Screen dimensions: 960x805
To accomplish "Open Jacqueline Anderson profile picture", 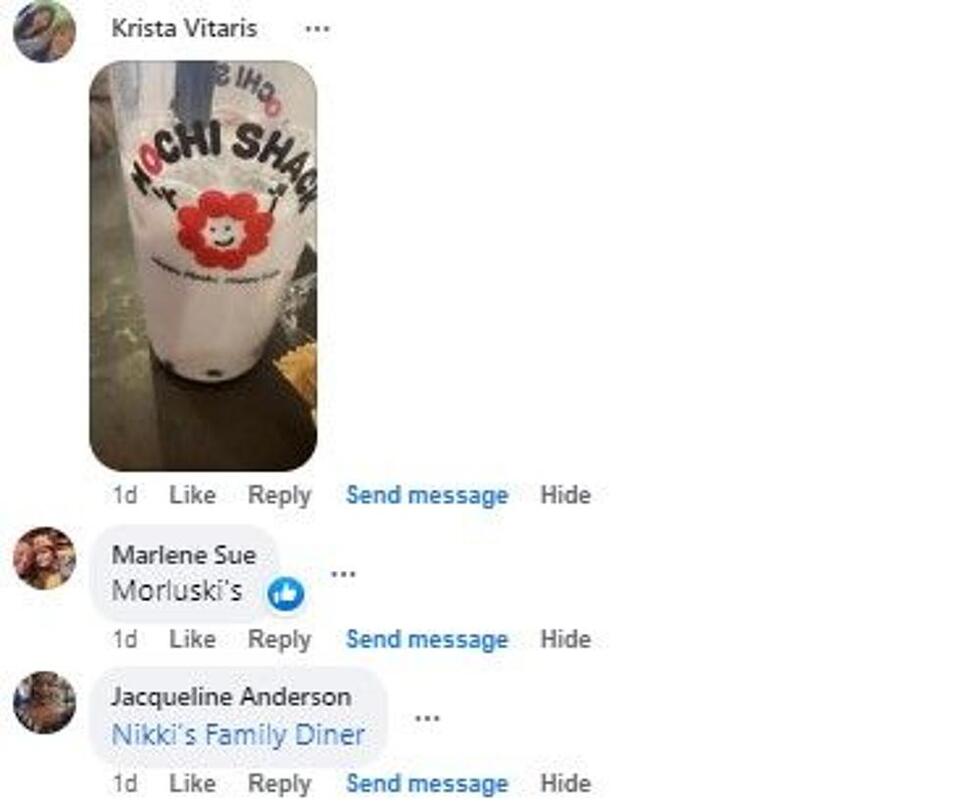I will [45, 702].
